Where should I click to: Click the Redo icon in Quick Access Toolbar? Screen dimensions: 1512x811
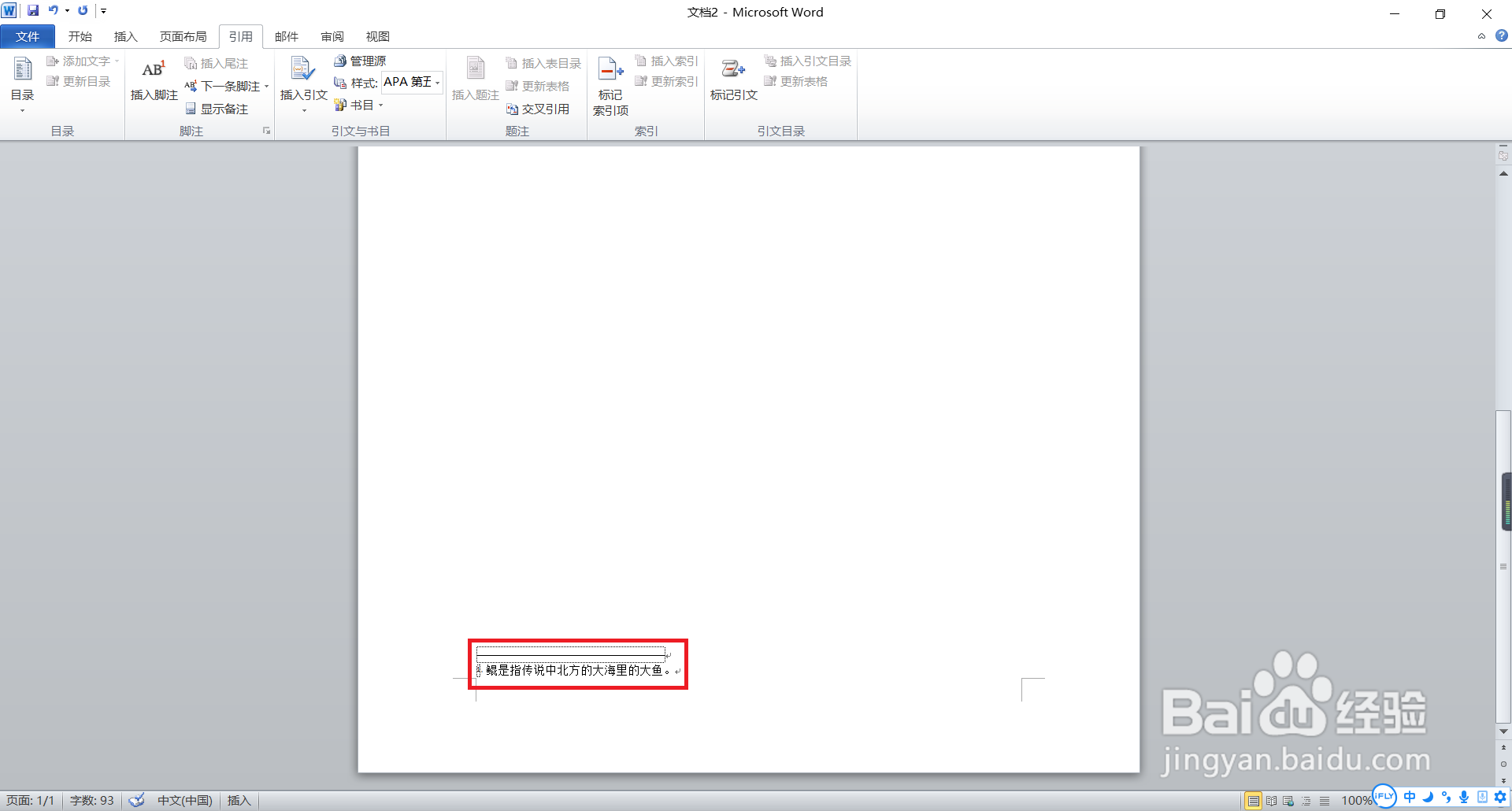point(83,11)
